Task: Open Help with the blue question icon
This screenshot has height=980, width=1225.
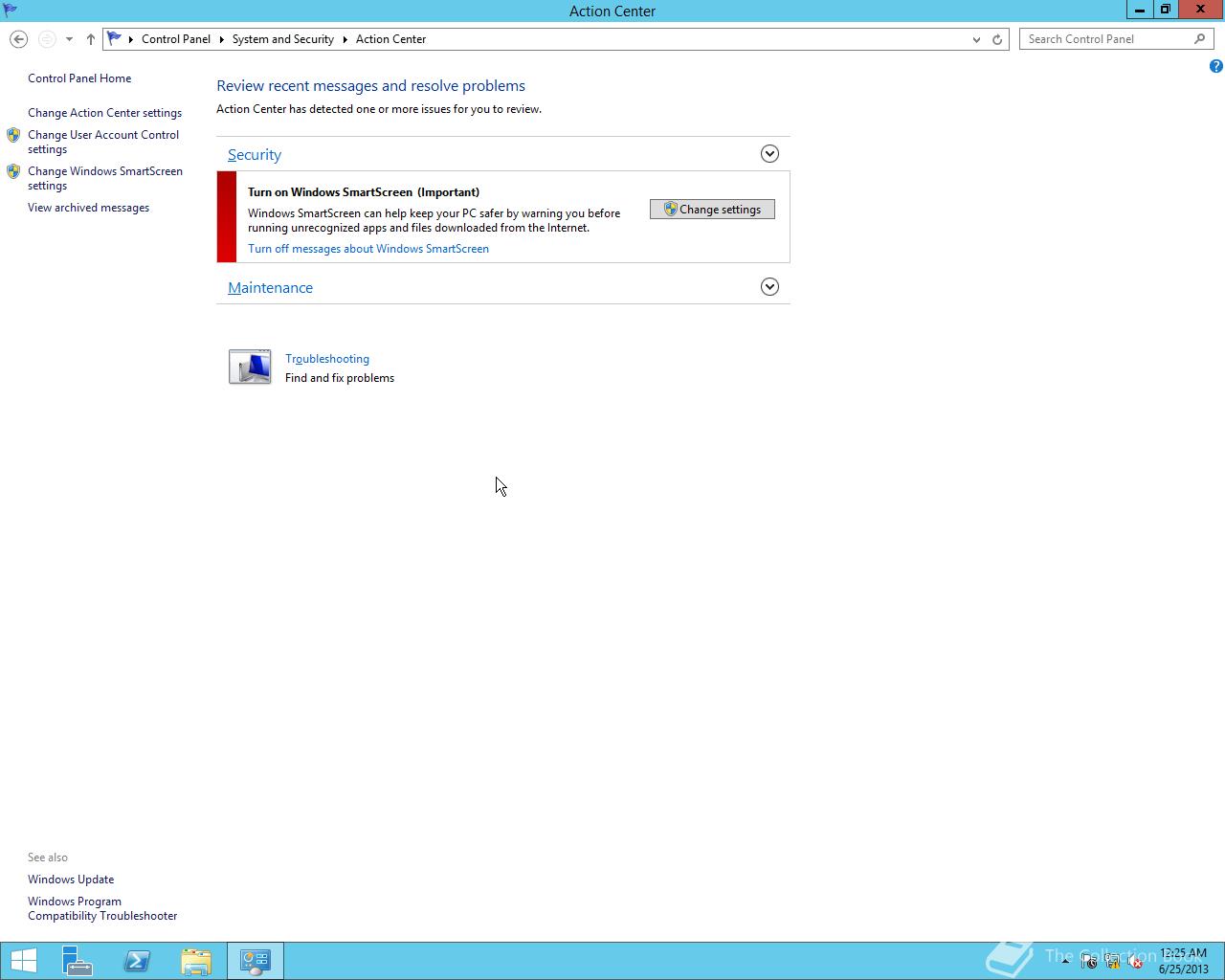Action: click(1215, 66)
